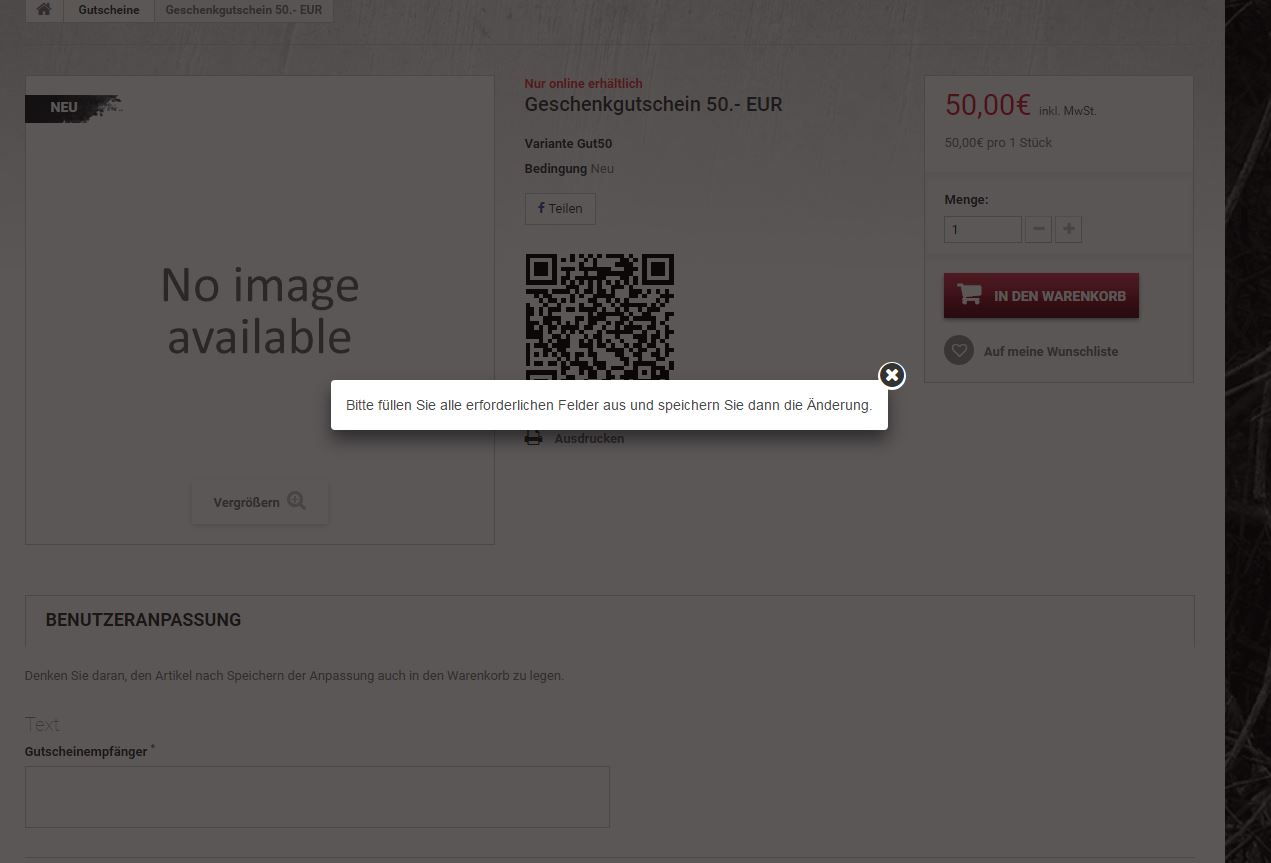Increase quantity with plus button

pos(1068,229)
